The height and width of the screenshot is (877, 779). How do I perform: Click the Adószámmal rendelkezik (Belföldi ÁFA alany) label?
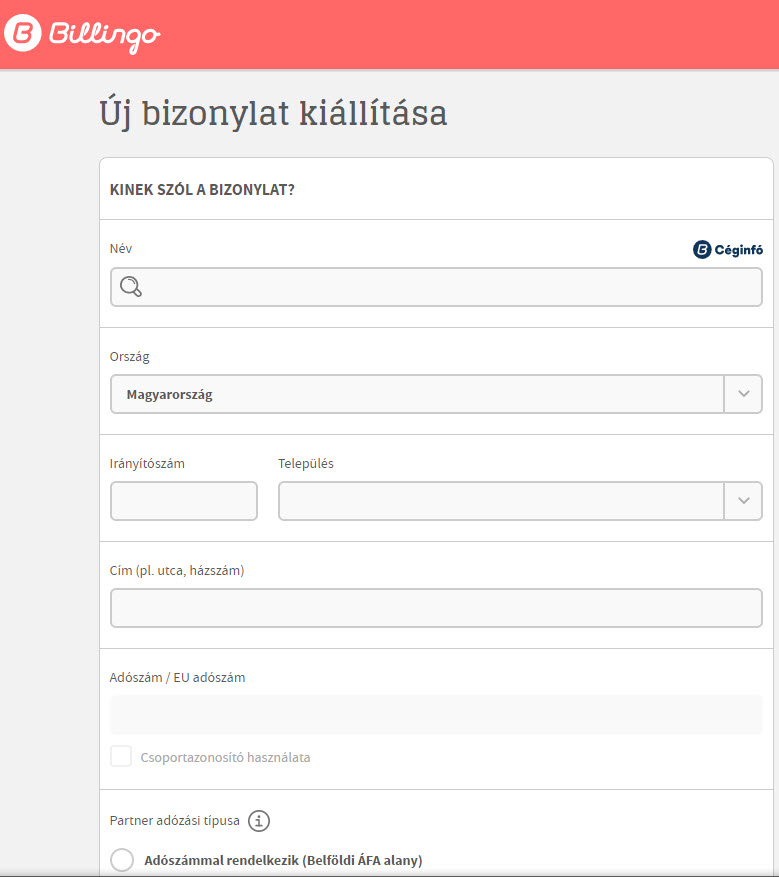pos(283,860)
